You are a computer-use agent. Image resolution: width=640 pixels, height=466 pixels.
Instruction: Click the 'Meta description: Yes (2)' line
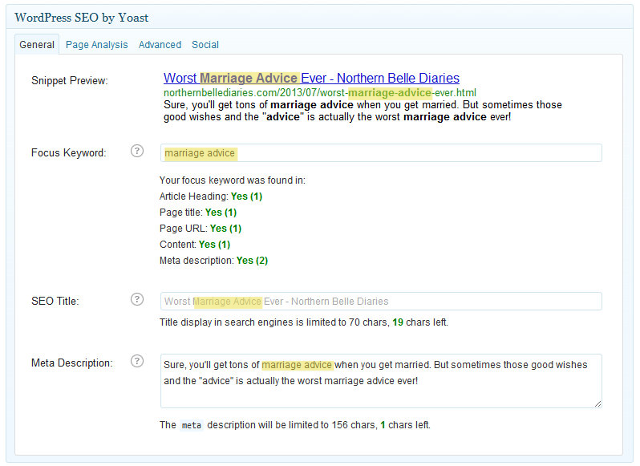pos(213,260)
